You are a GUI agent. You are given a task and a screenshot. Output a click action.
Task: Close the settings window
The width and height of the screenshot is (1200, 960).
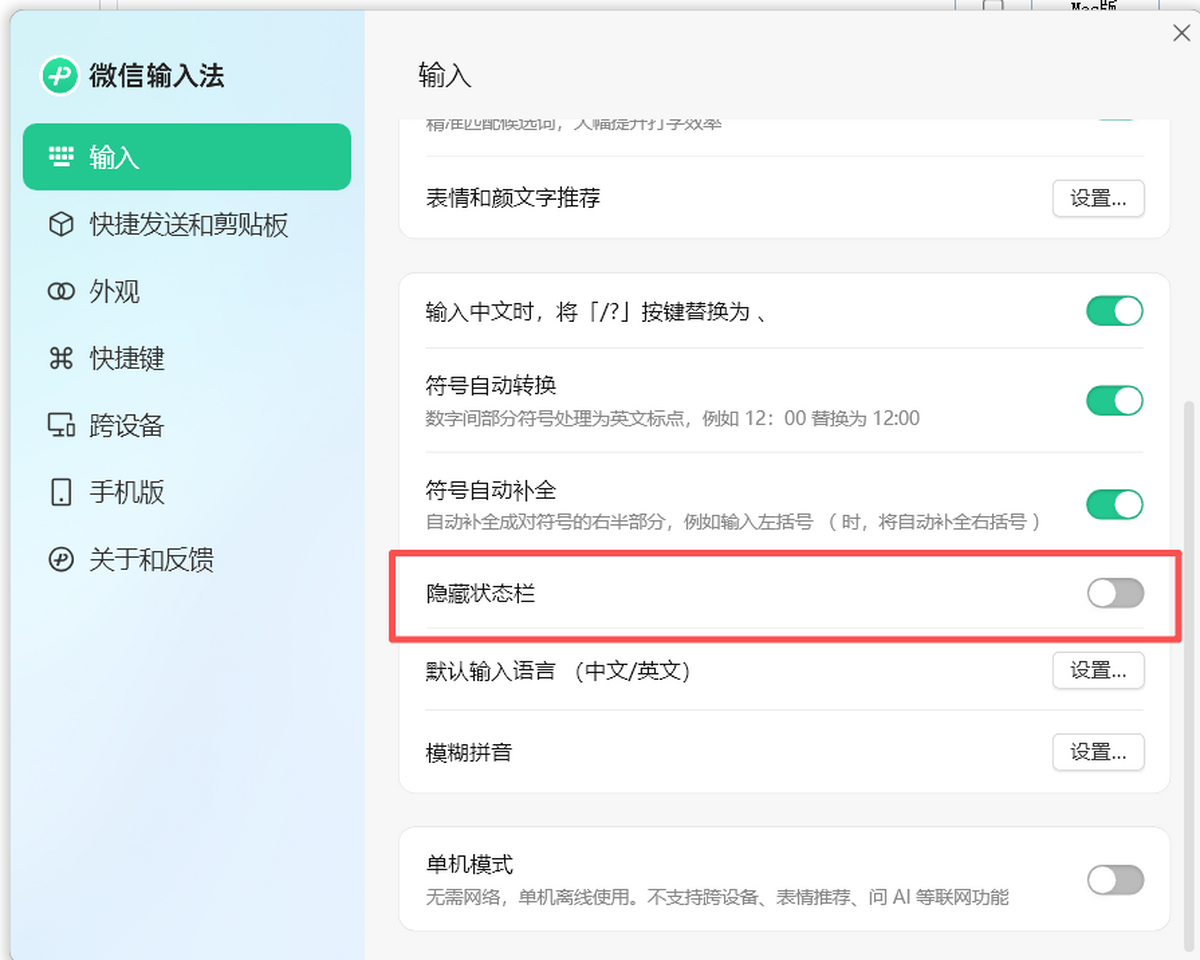(1181, 34)
